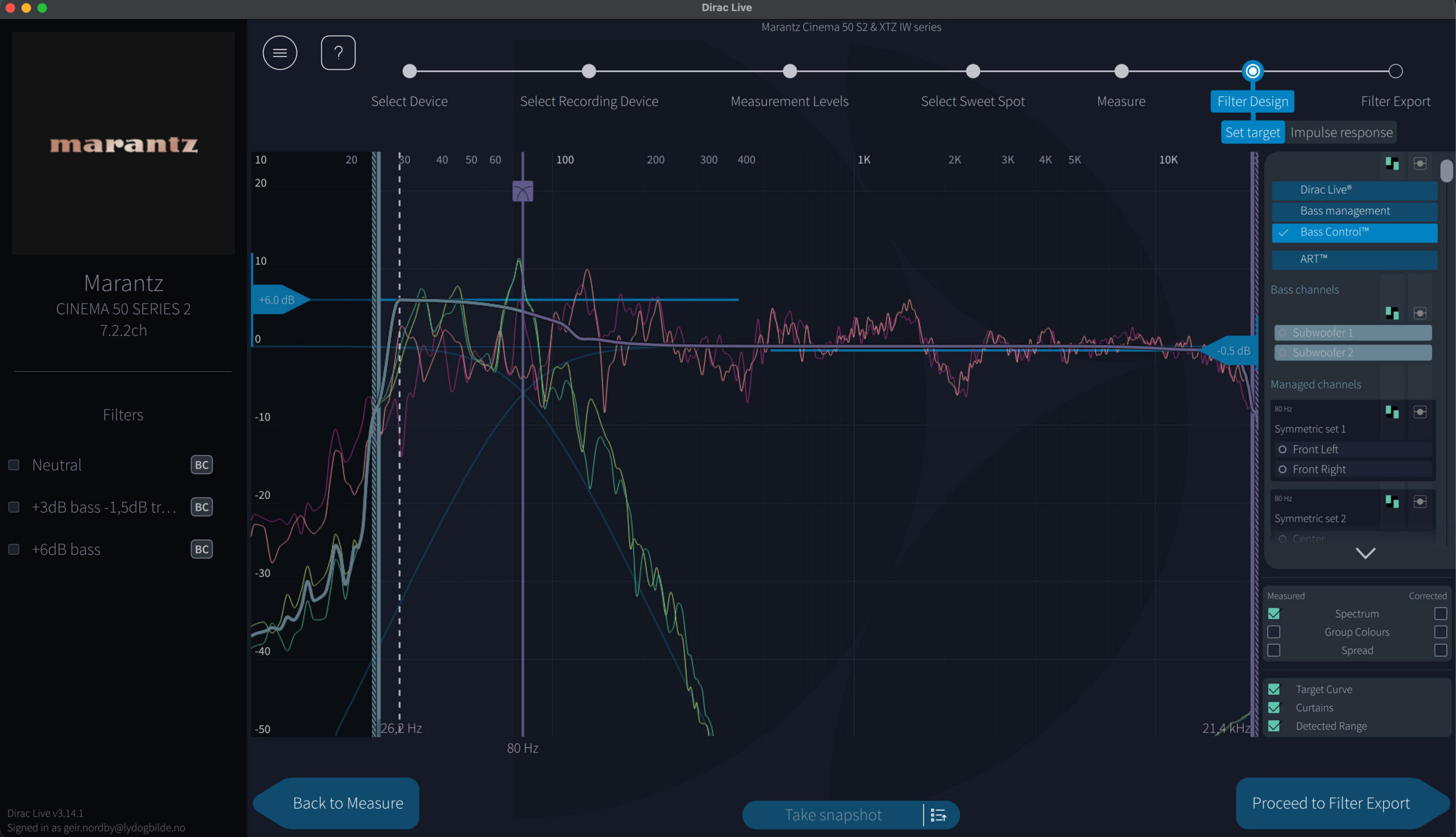
Task: Click the Marantz logo image
Action: coord(123,144)
